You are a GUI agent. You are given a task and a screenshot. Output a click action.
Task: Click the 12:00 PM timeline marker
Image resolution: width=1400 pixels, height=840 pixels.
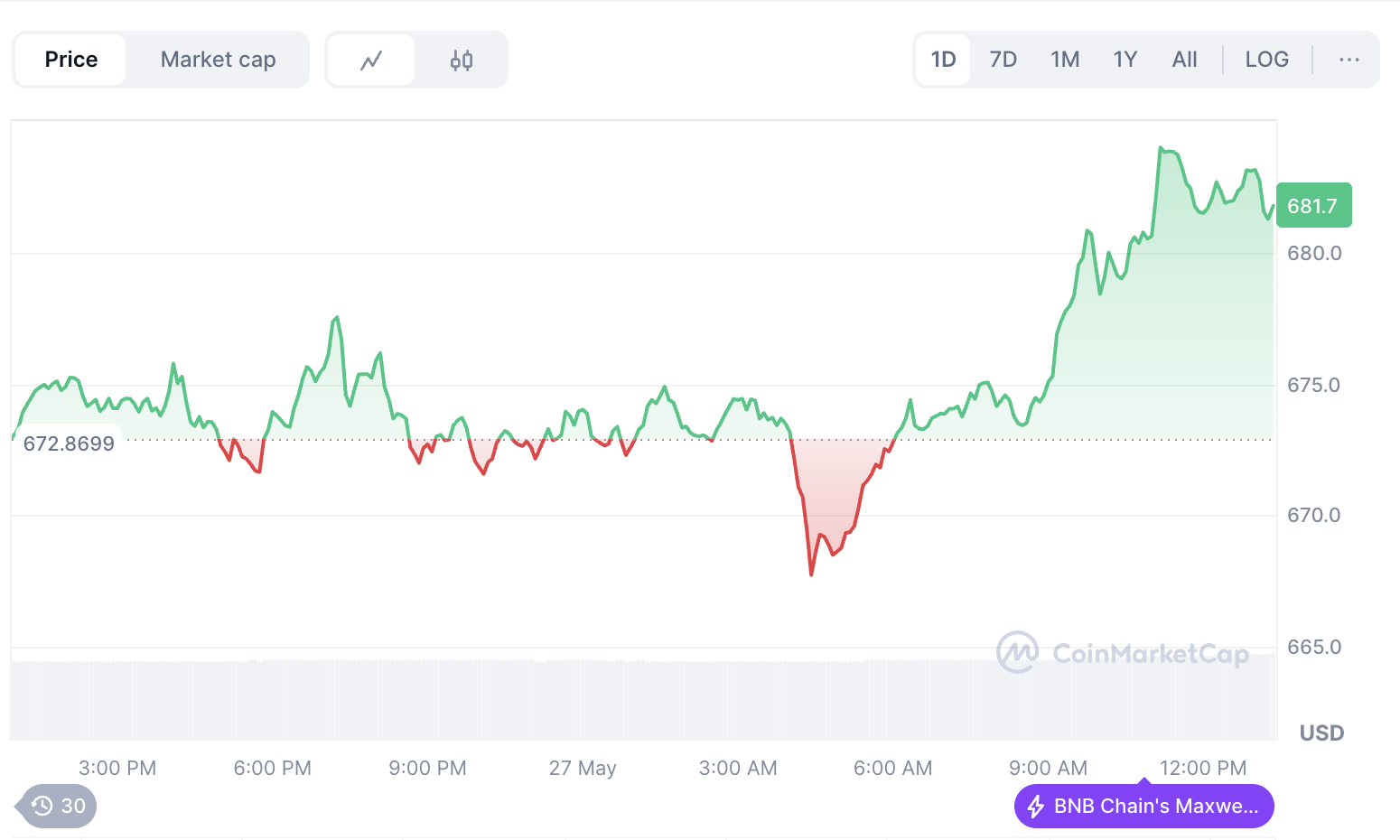(x=1202, y=768)
